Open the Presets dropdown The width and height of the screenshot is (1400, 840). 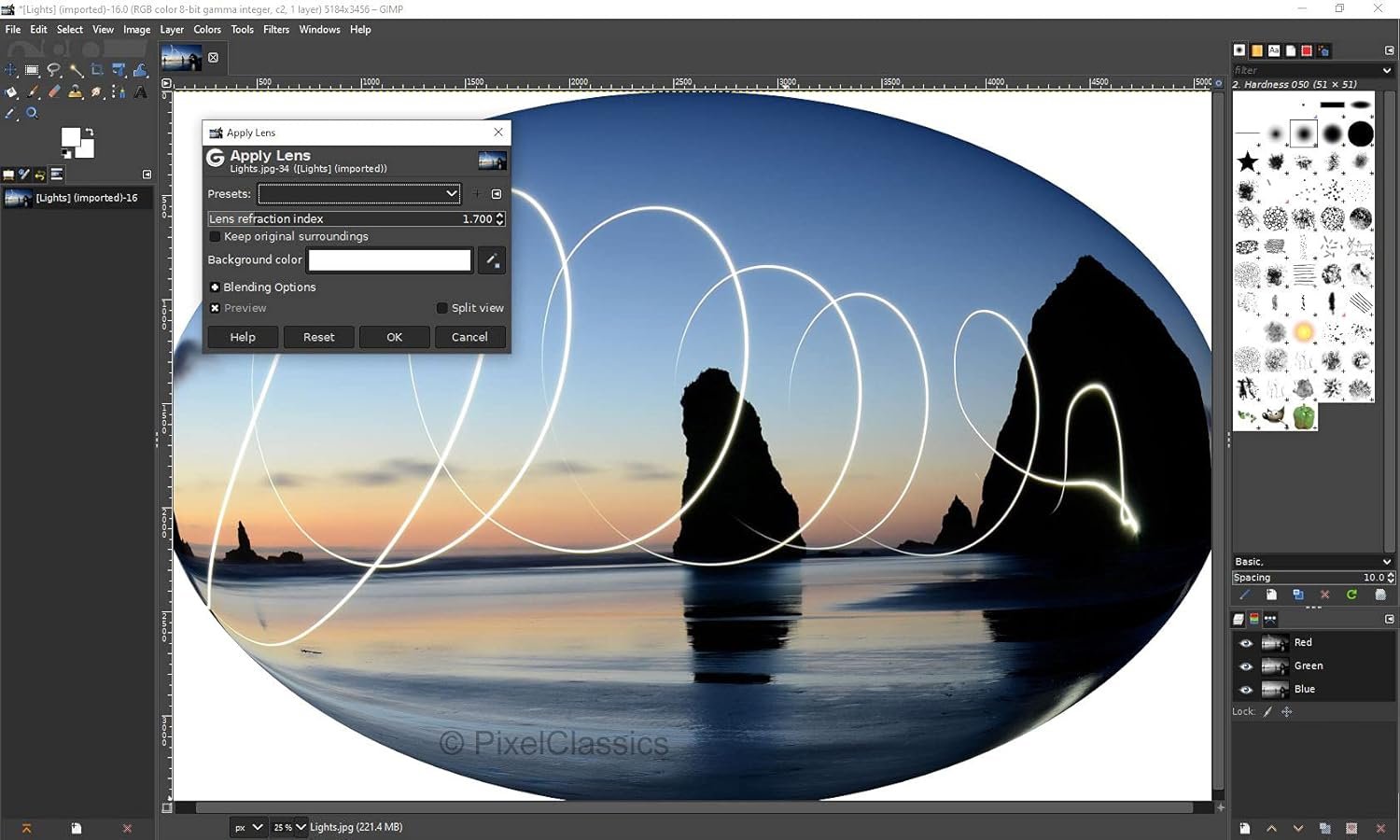(x=359, y=194)
